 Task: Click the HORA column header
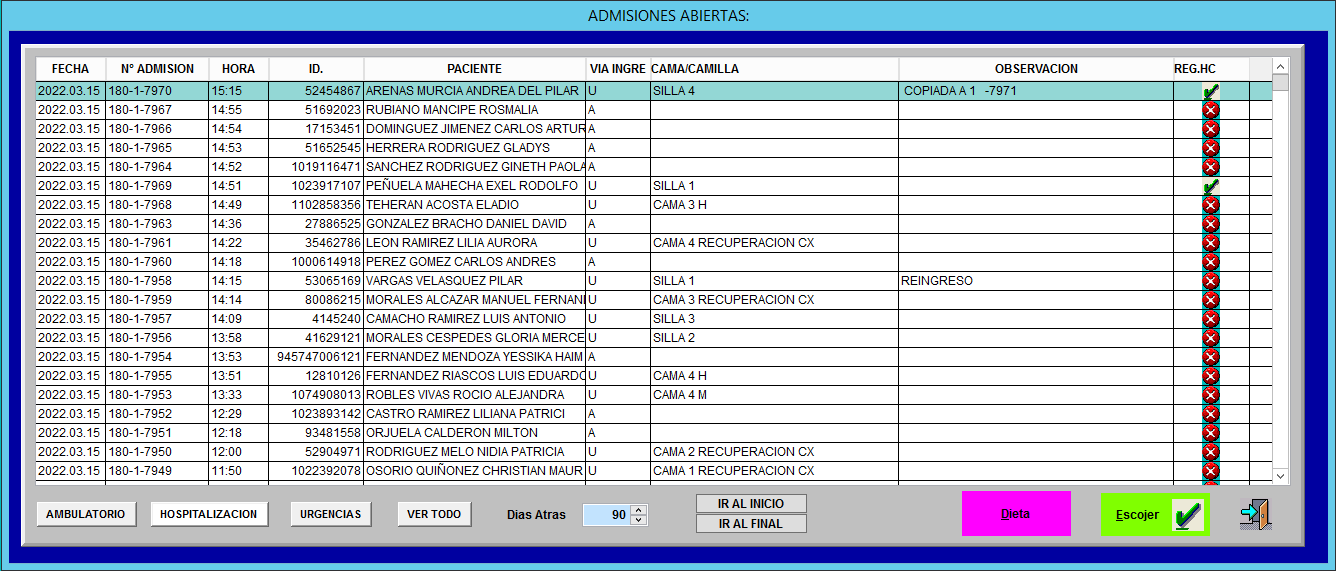239,69
